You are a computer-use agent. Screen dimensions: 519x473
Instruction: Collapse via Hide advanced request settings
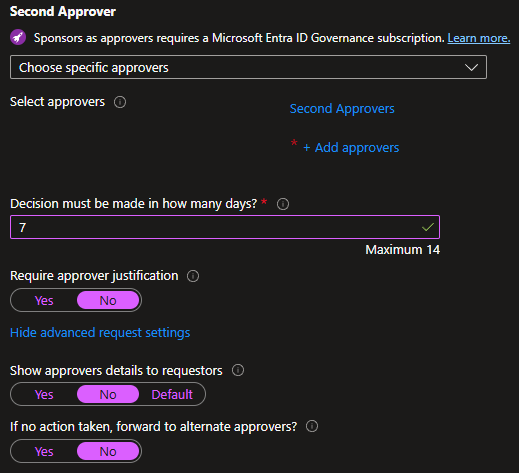click(x=100, y=333)
